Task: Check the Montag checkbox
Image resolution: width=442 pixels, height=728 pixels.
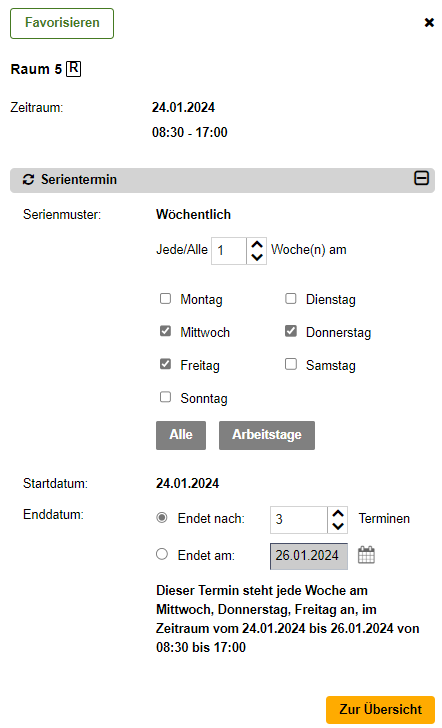Action: [165, 298]
